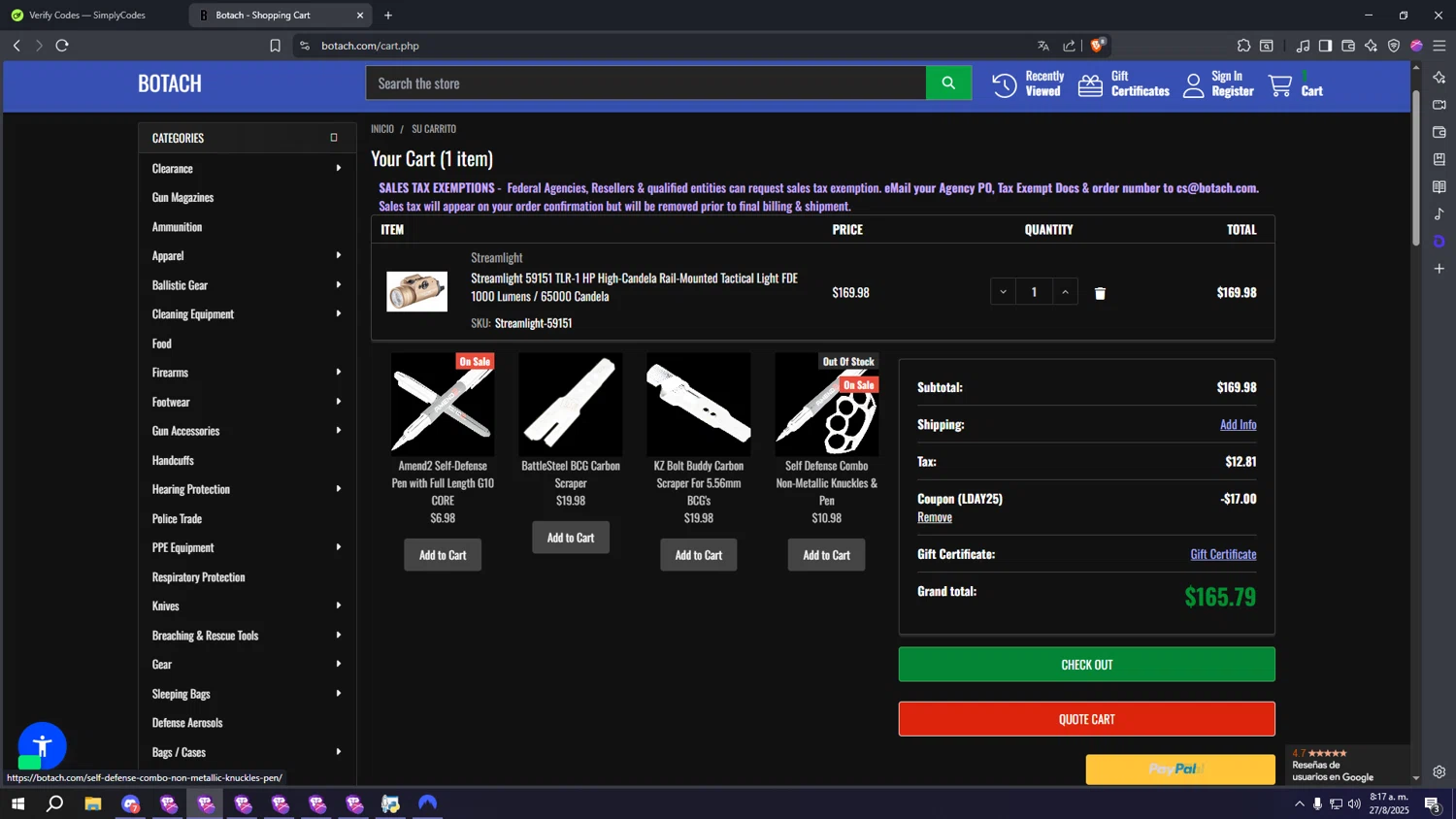Expand the Clearance category arrow
Image resolution: width=1456 pixels, height=819 pixels.
339,168
